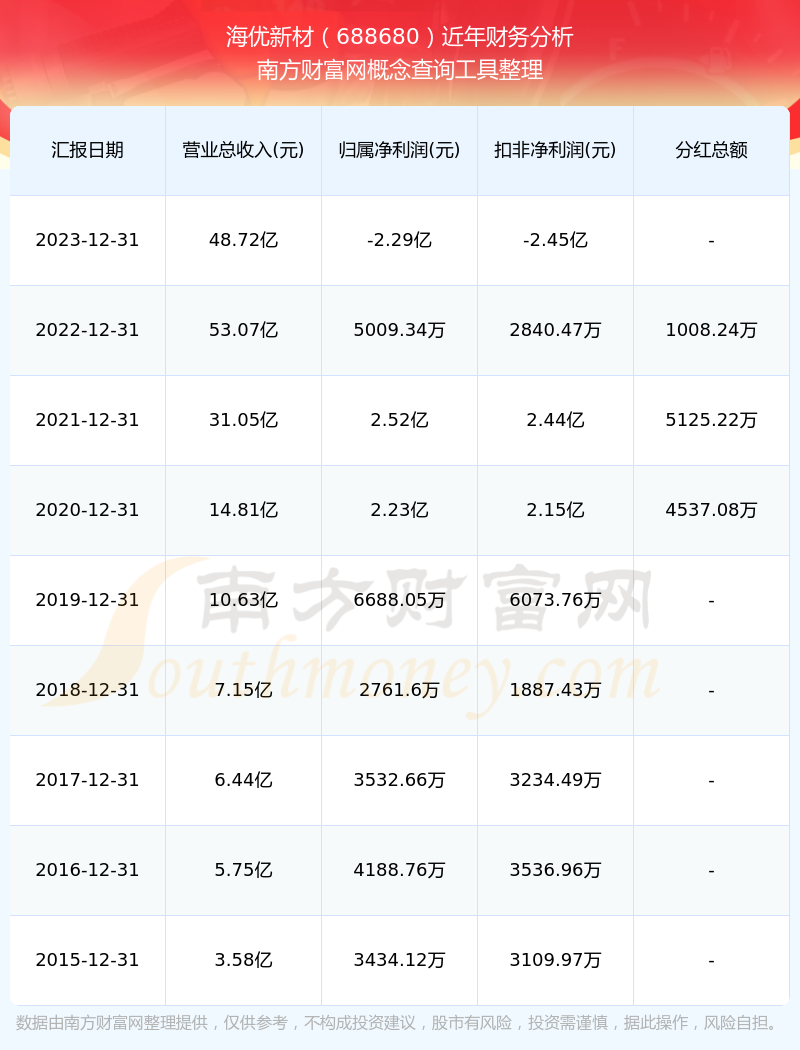This screenshot has width=800, height=1050.
Task: Click the 扣非净利润(元) column header
Action: pyautogui.click(x=556, y=150)
